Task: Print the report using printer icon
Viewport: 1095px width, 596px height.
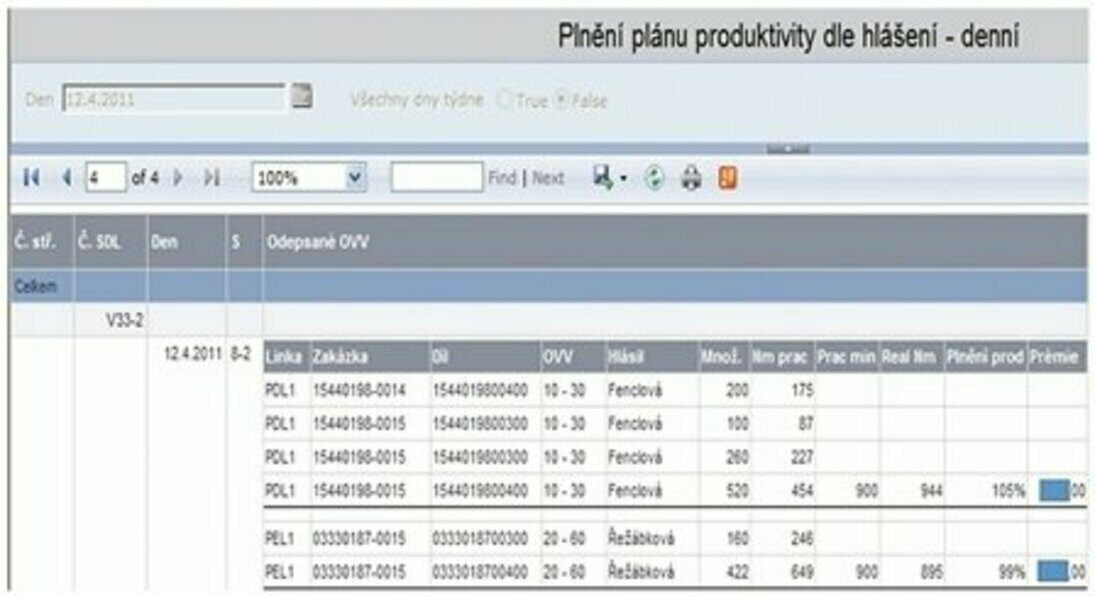Action: 691,179
